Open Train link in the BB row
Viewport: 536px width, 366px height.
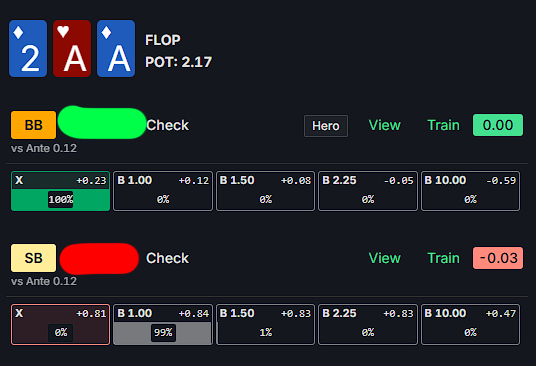[443, 125]
